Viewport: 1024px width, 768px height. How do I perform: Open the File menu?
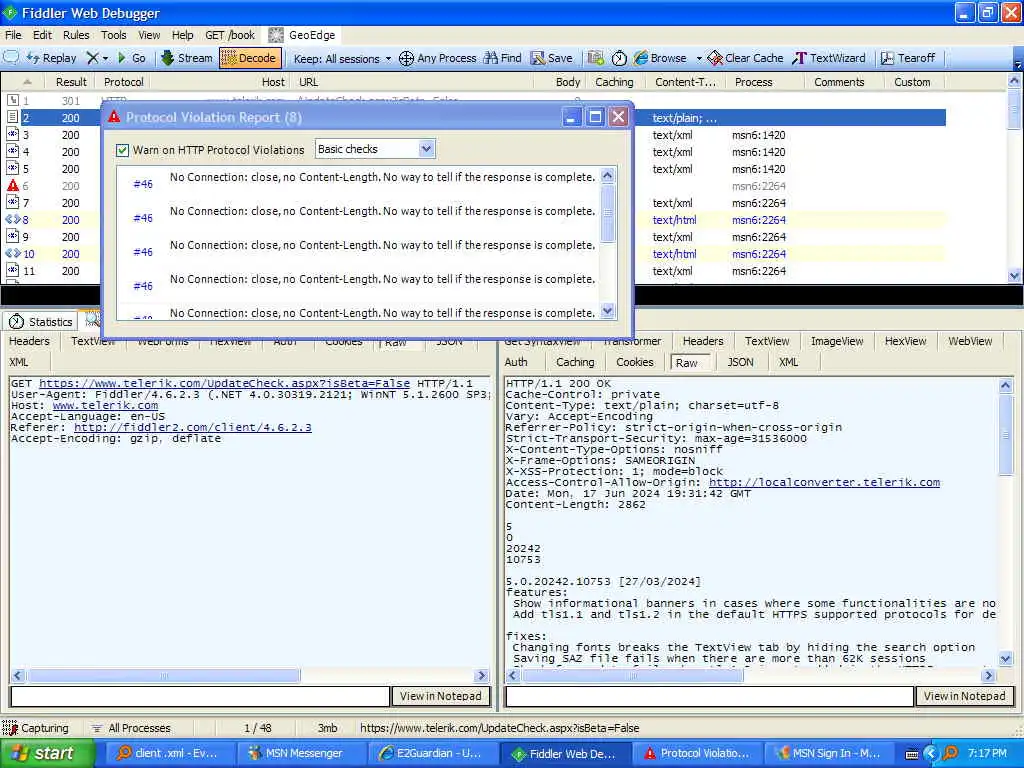click(13, 35)
